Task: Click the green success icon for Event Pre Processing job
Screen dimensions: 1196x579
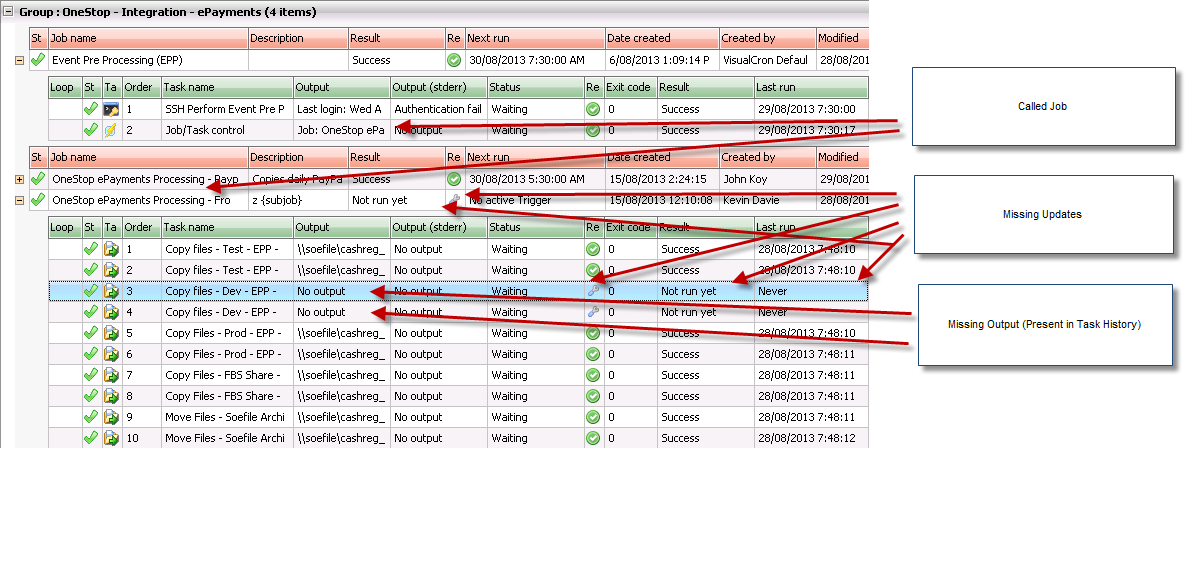Action: click(x=454, y=60)
